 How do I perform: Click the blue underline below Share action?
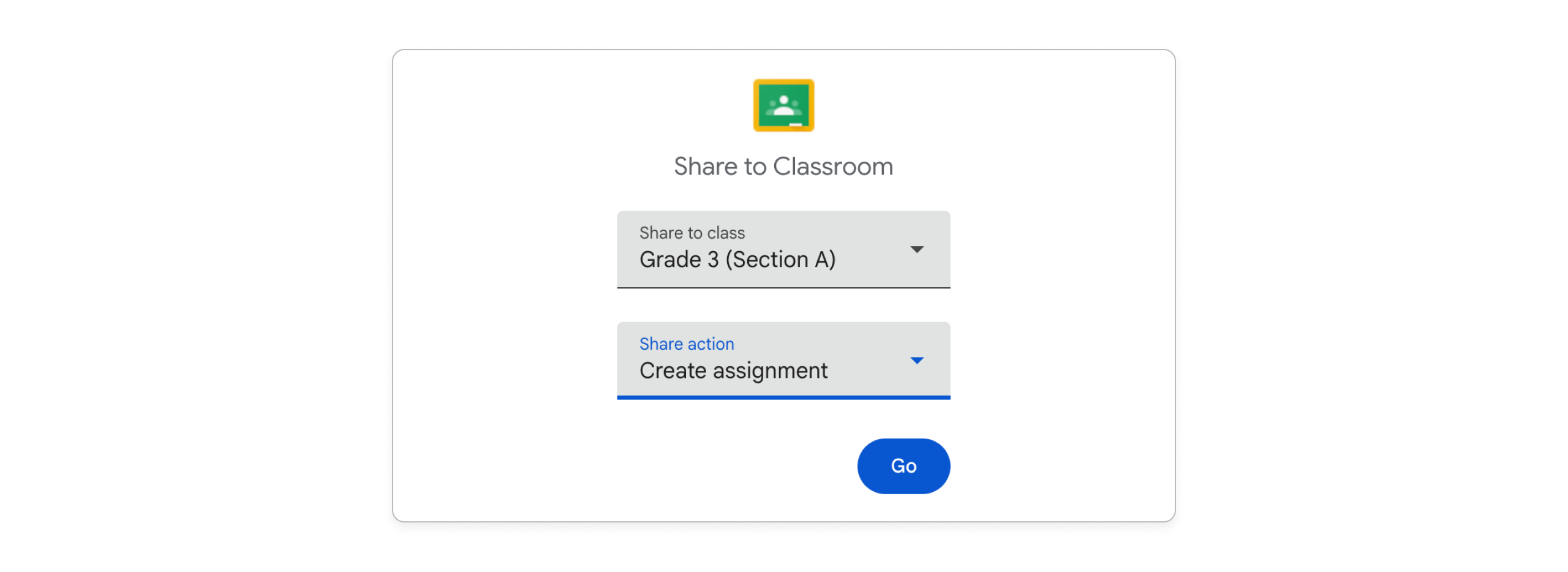pos(783,397)
